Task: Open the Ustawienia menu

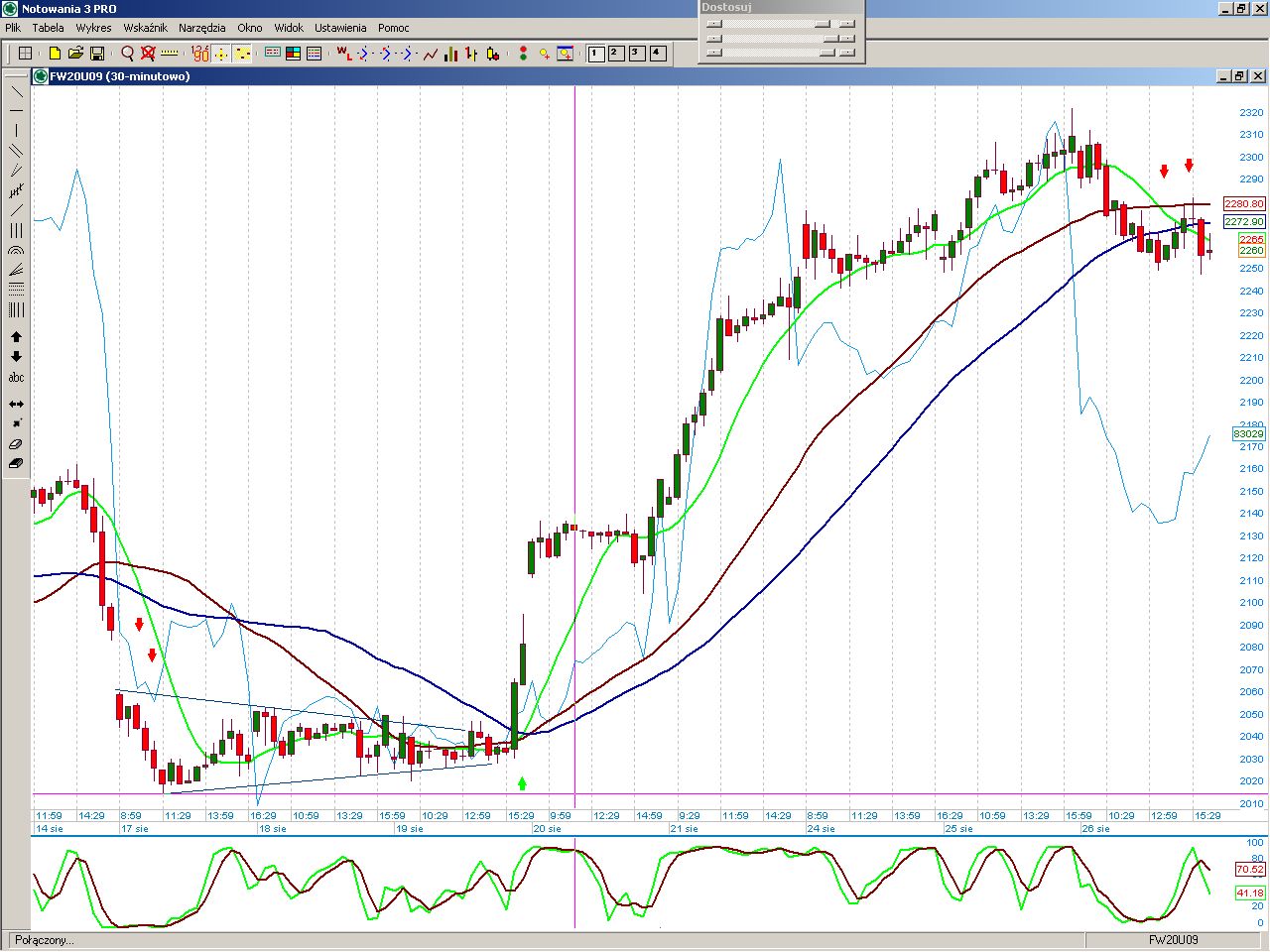Action: pyautogui.click(x=340, y=28)
